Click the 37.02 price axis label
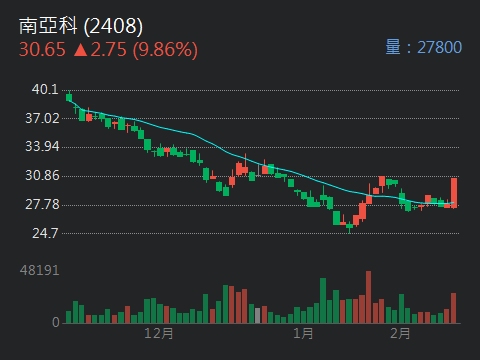Screen dimensions: 480x360 42,118
